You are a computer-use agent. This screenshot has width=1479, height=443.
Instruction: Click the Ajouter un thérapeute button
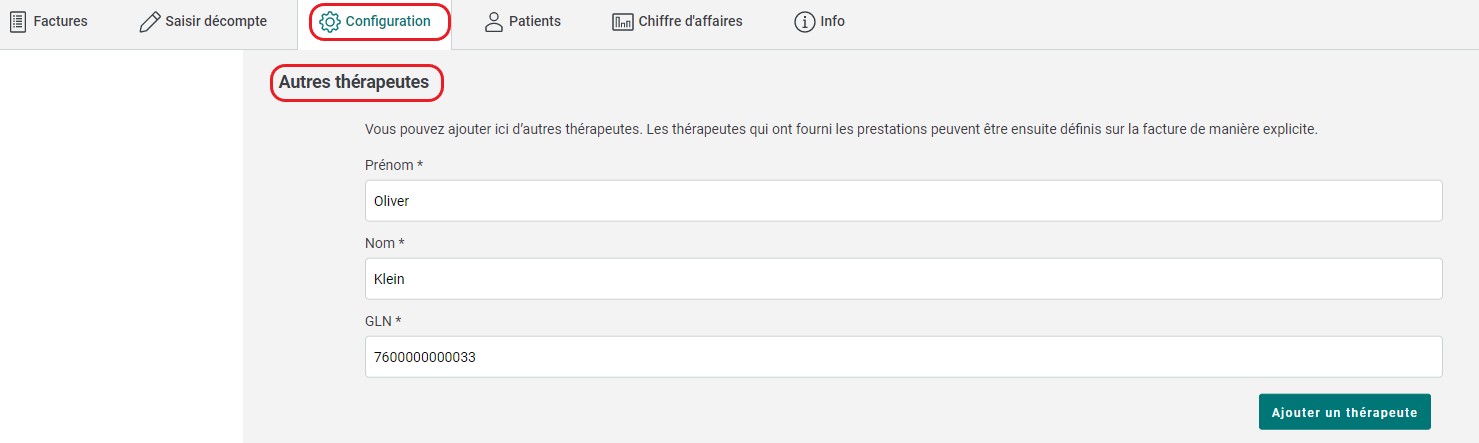pos(1345,412)
